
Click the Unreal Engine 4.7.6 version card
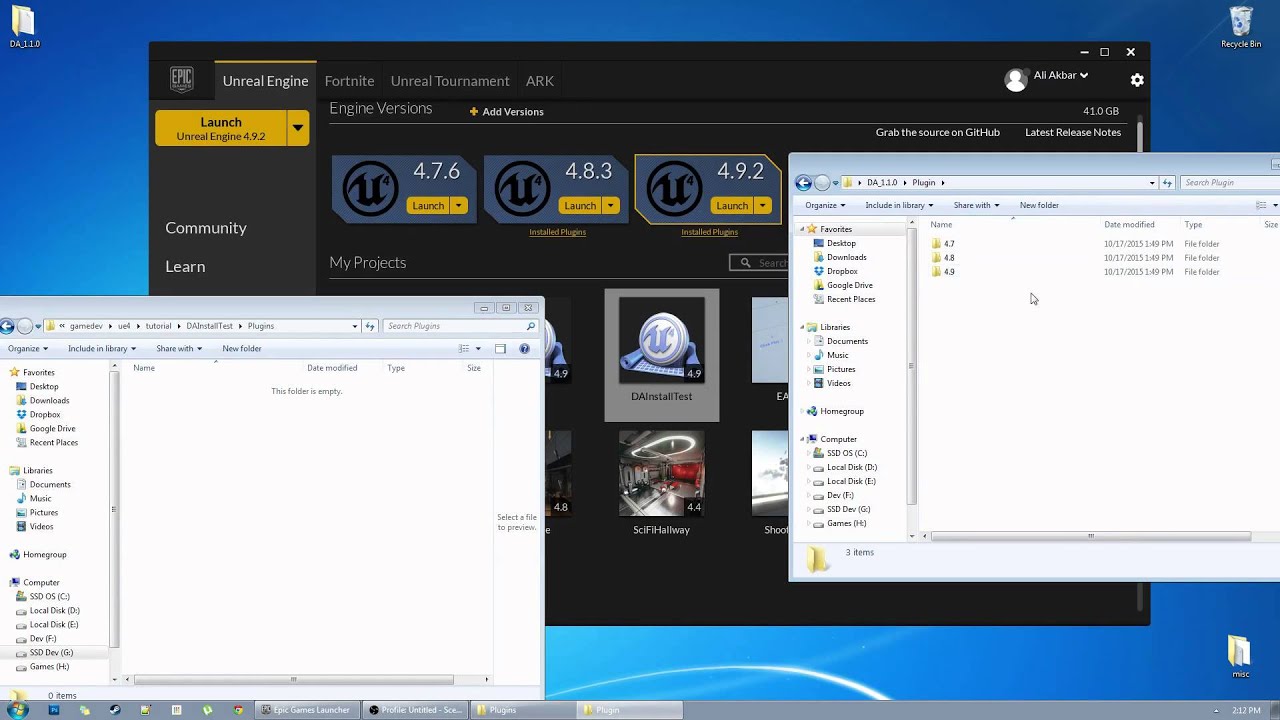coord(403,190)
